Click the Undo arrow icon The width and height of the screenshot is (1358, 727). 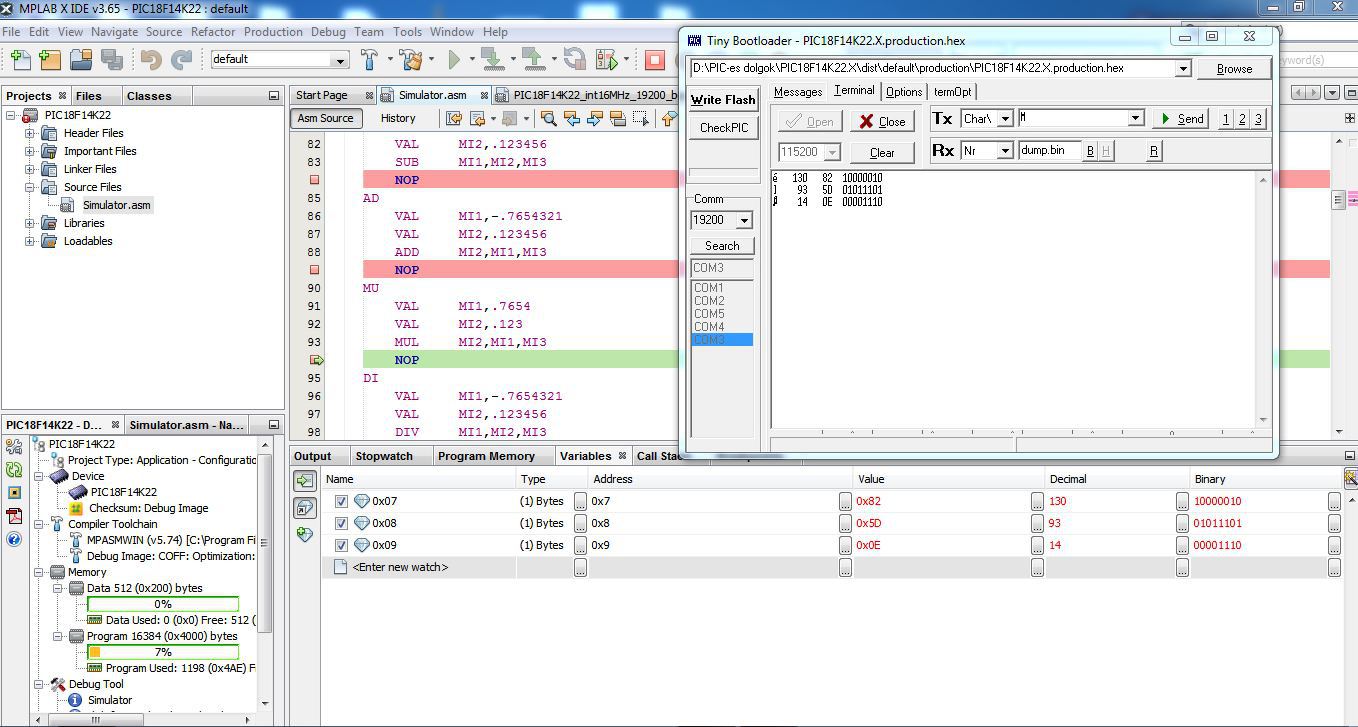pyautogui.click(x=150, y=60)
